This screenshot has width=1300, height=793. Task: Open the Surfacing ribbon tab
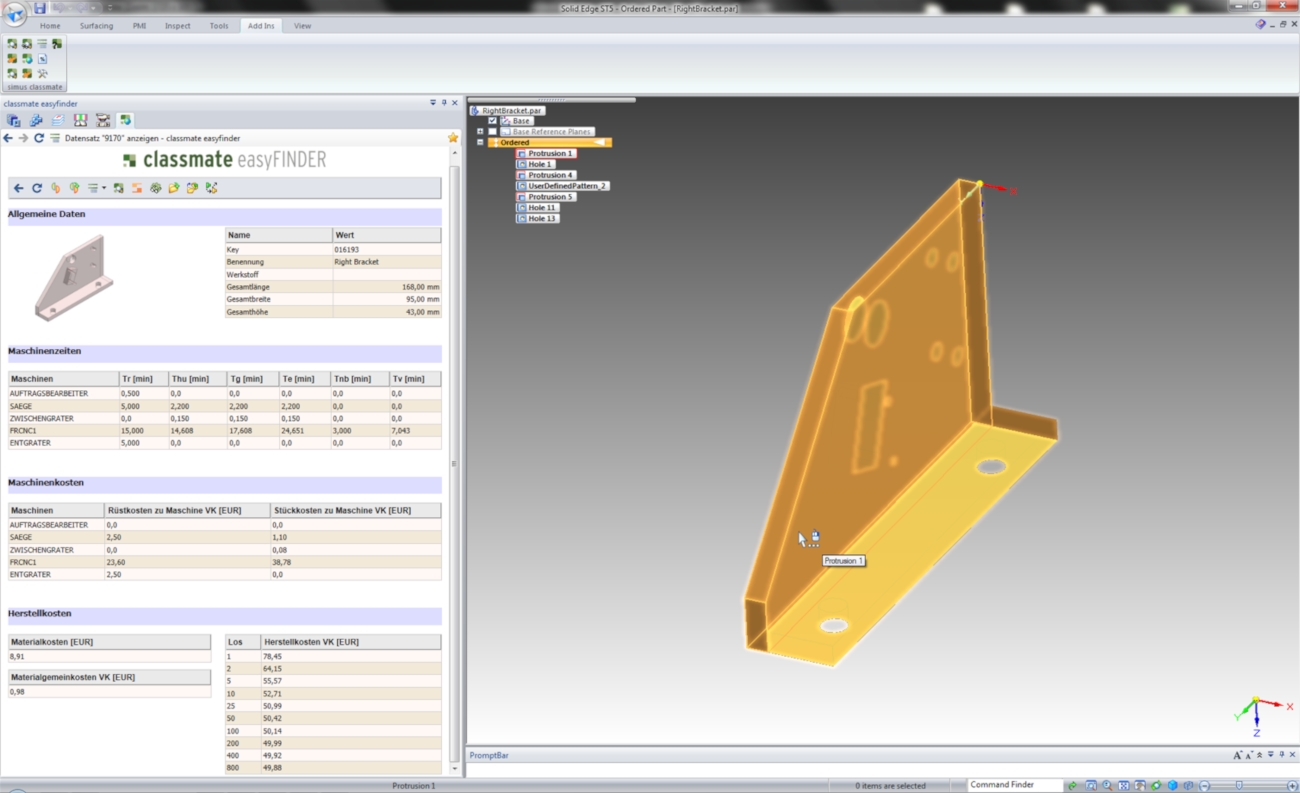coord(97,26)
